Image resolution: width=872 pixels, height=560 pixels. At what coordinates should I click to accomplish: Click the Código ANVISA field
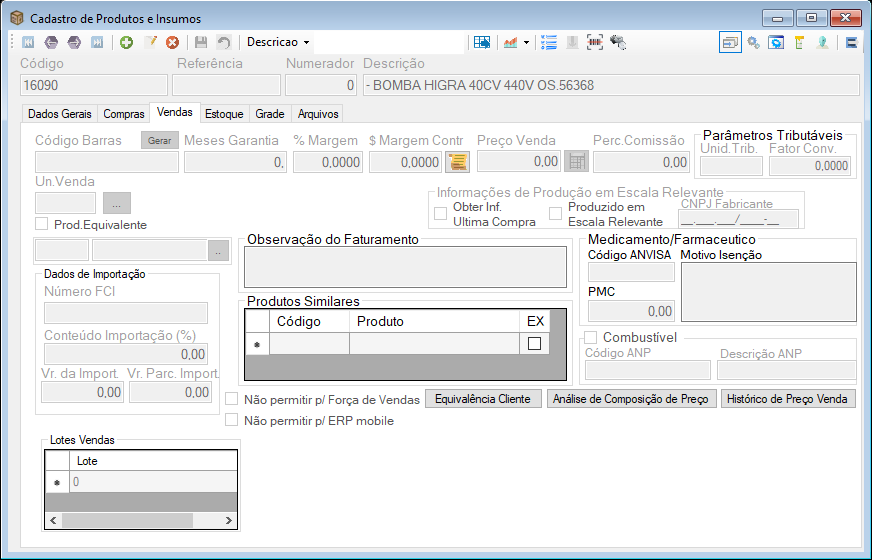click(631, 272)
